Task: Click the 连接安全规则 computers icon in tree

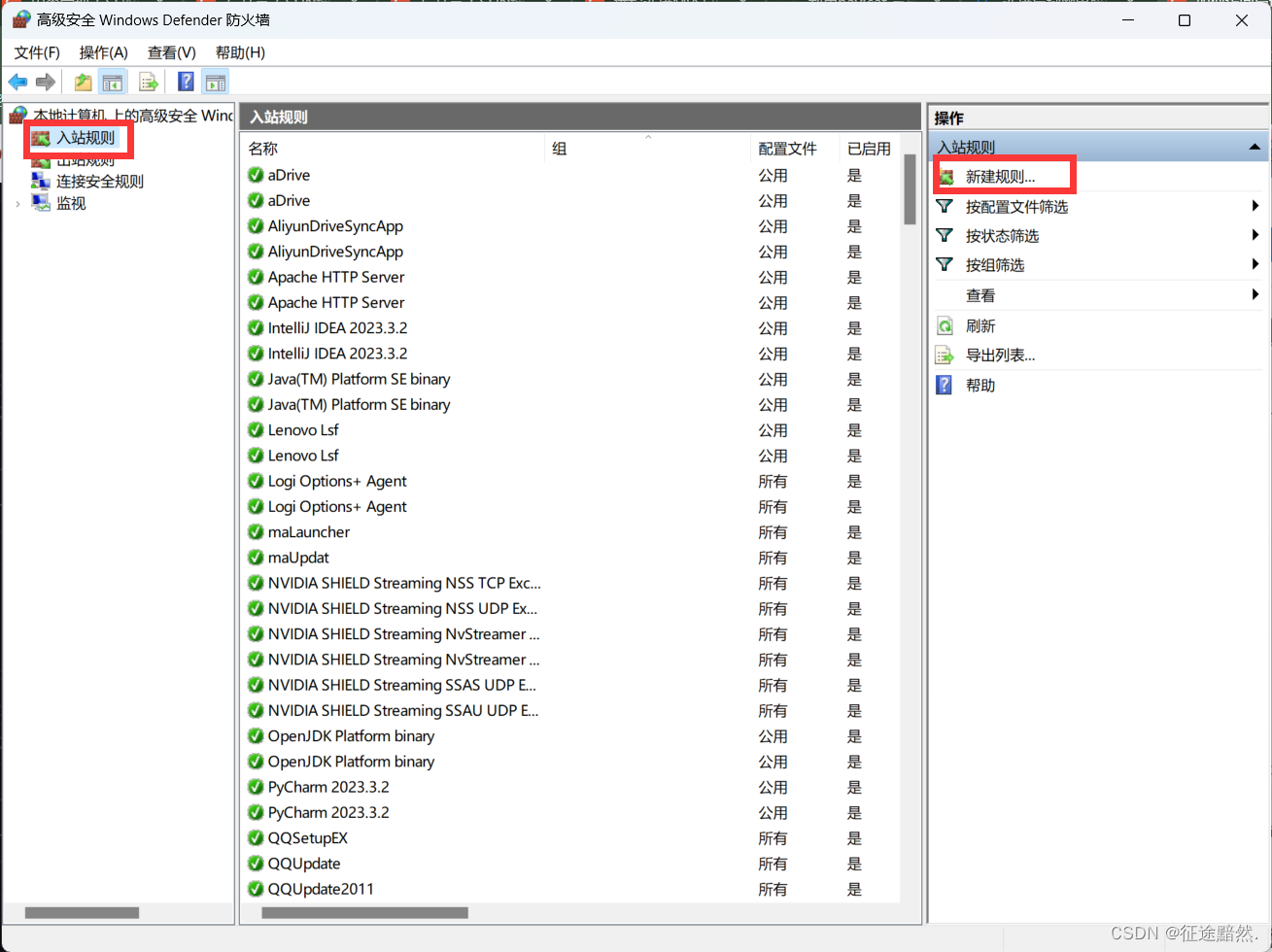Action: [x=41, y=181]
